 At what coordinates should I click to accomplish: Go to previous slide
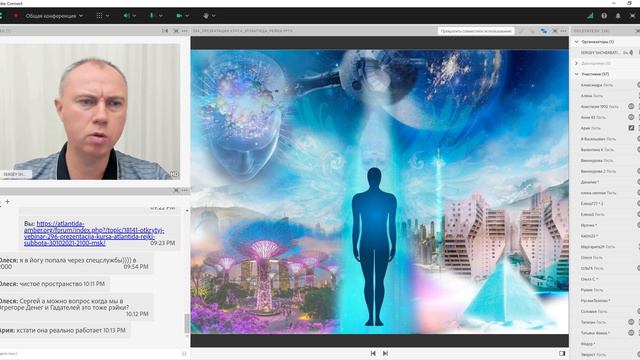pyautogui.click(x=373, y=353)
